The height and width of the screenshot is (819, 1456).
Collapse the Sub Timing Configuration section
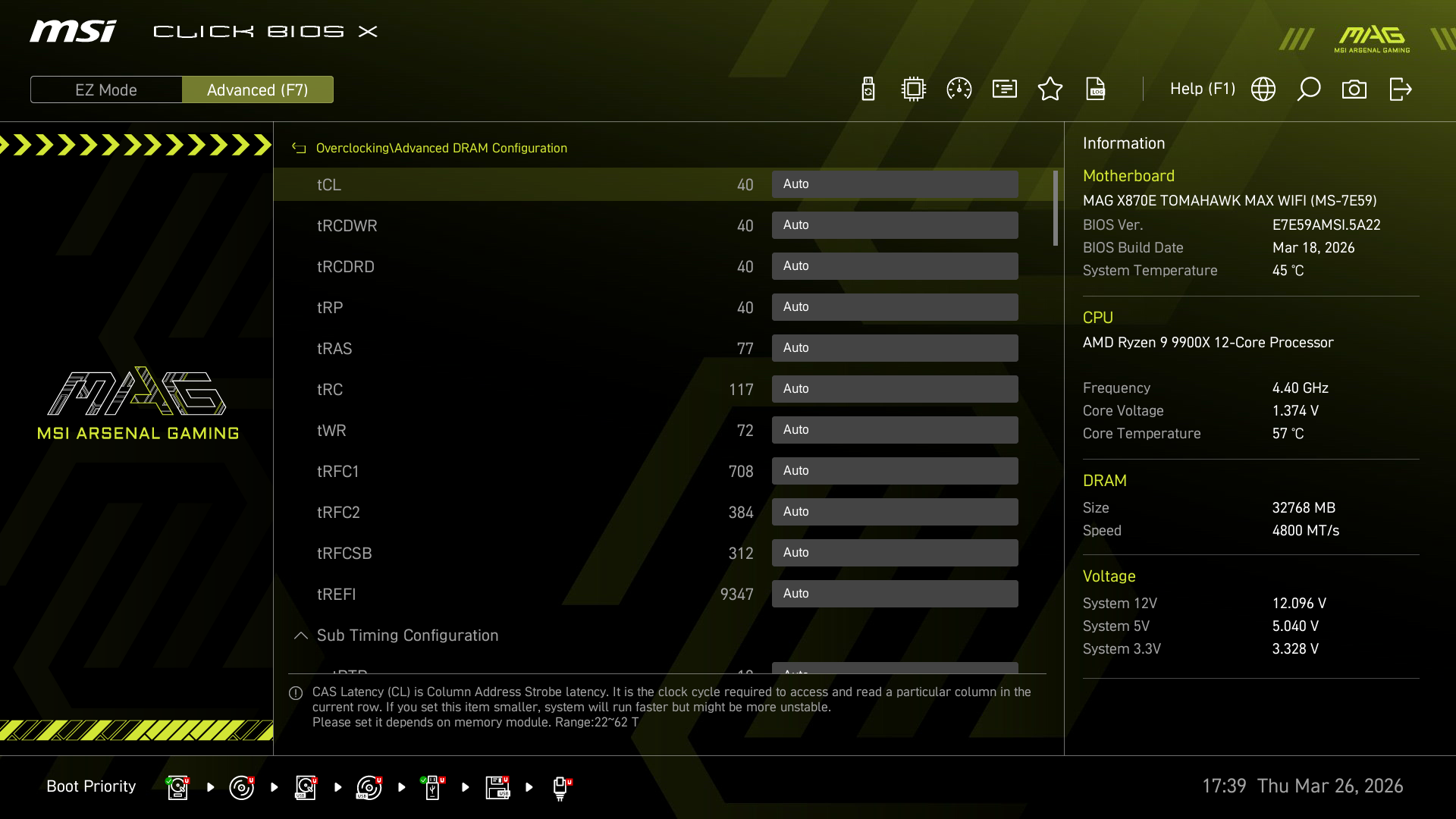(x=301, y=635)
